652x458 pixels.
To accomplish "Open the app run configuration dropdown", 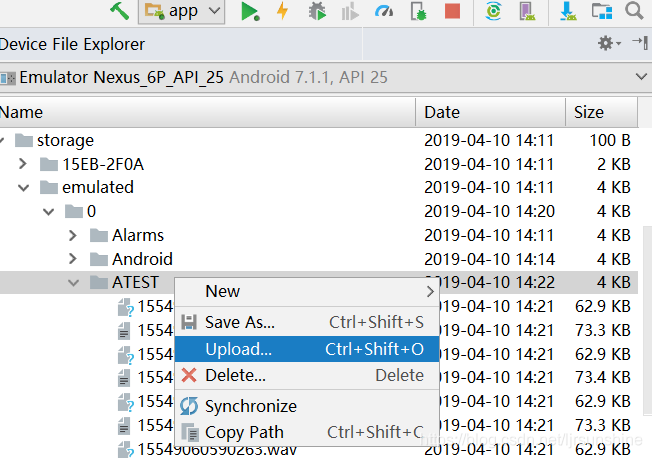I will coord(182,11).
